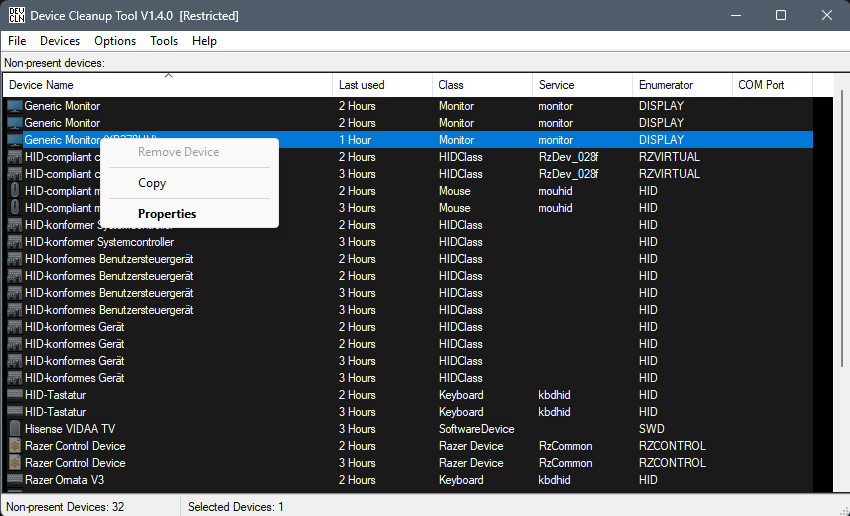The image size is (850, 516).
Task: Open the File menu
Action: coord(17,41)
